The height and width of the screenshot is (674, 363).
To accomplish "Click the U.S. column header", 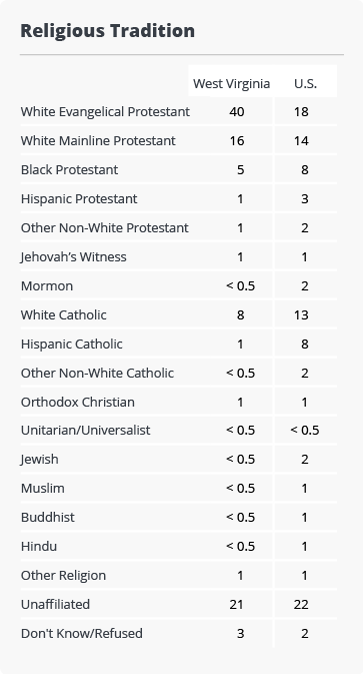I will click(305, 83).
